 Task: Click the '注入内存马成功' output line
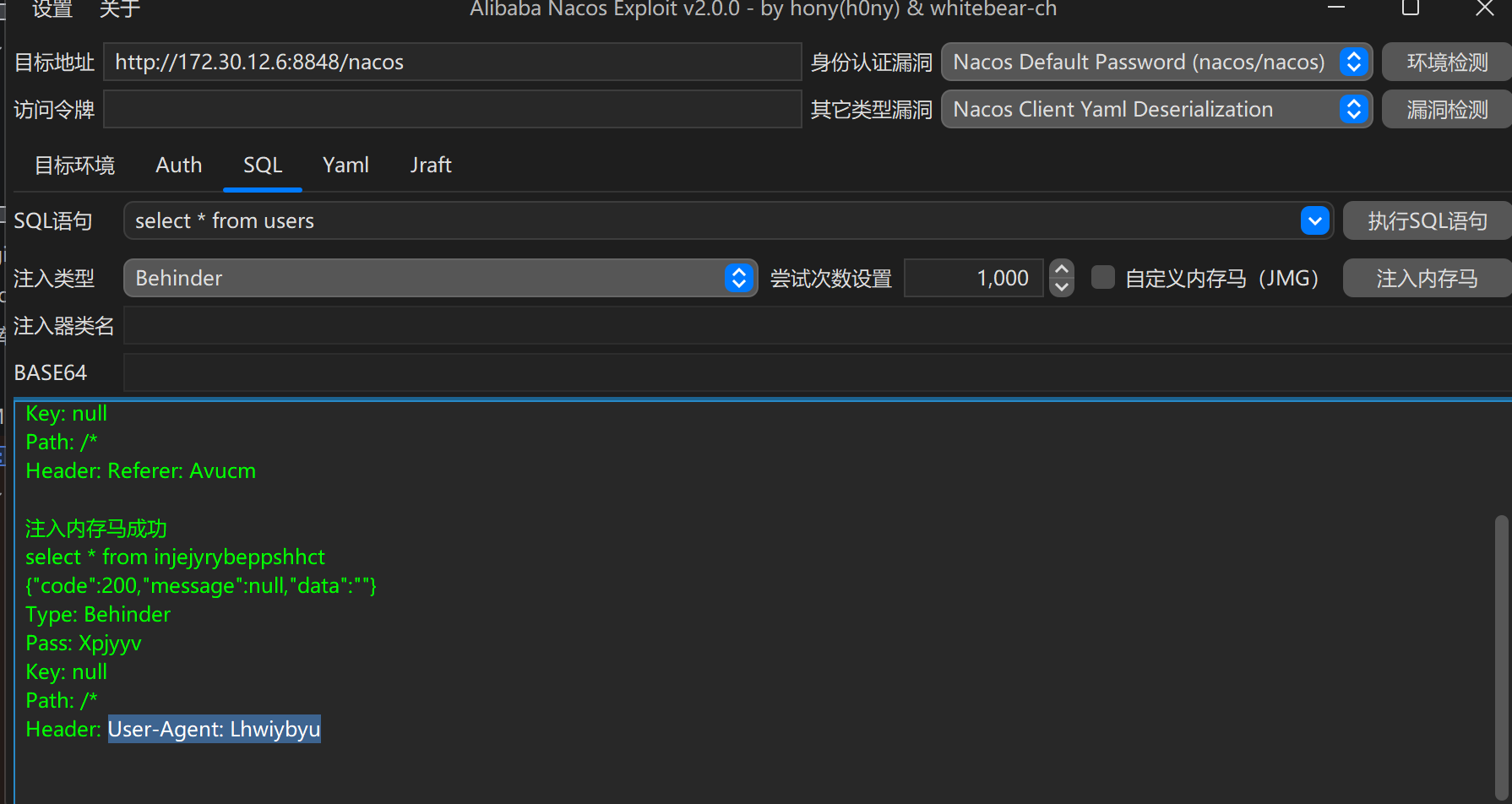pos(96,529)
